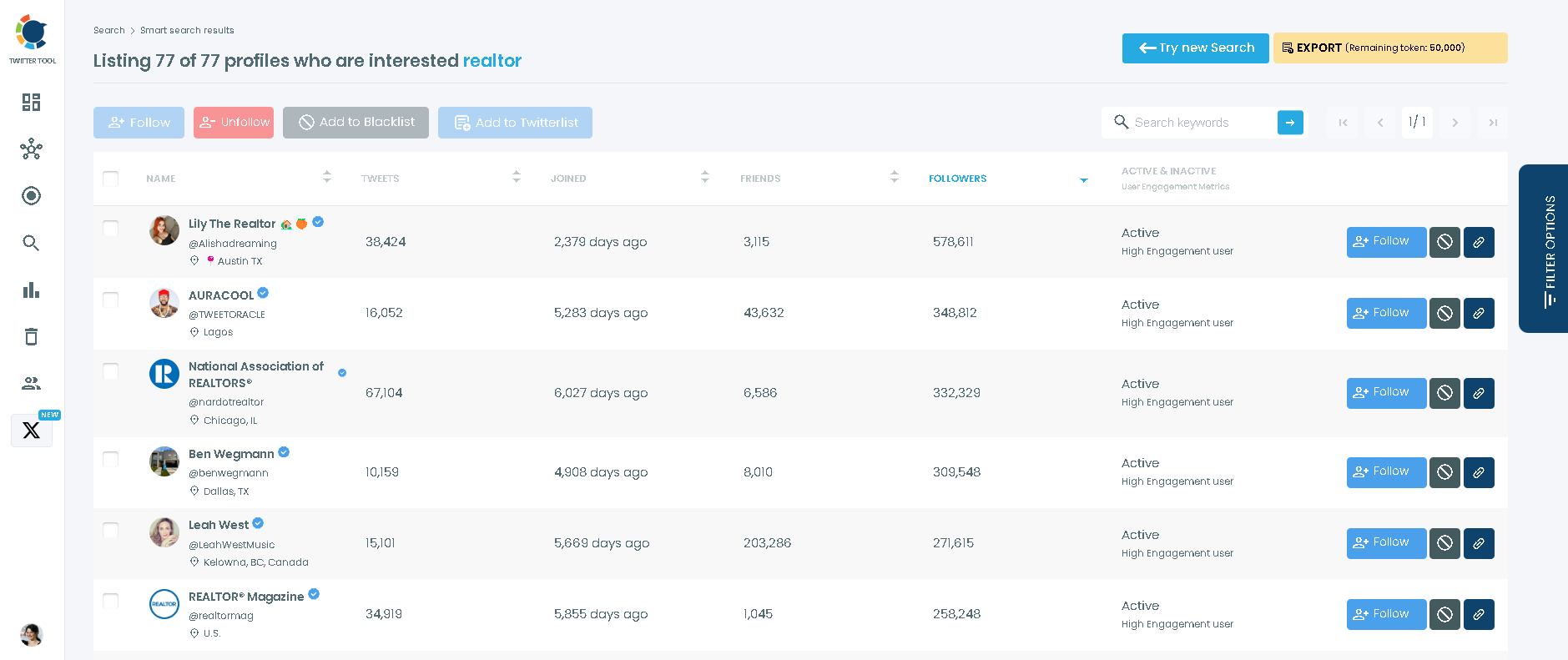Click the @benwegmann handle

[x=229, y=473]
